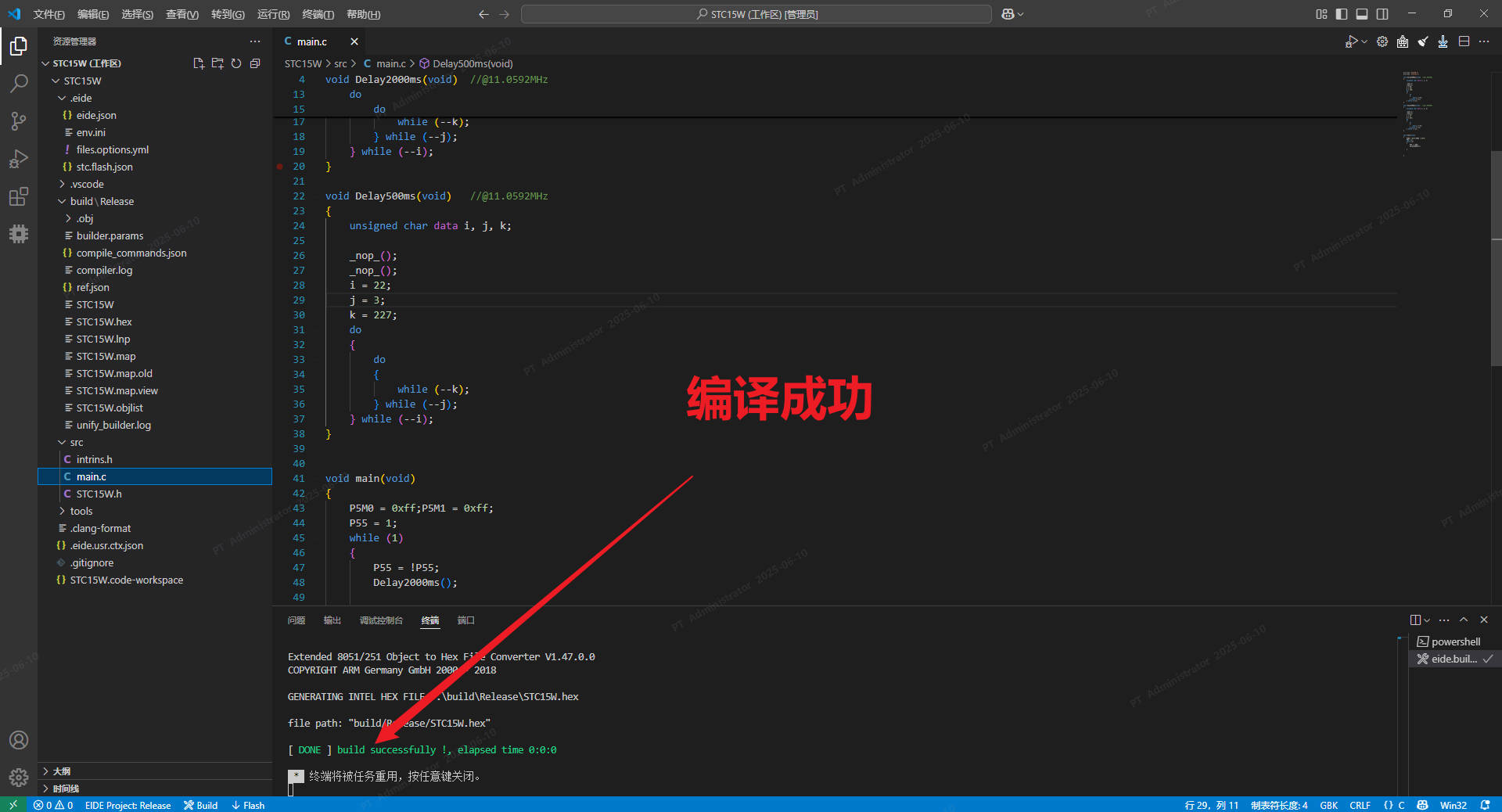The height and width of the screenshot is (812, 1502).
Task: Open the EIDE chip icon view
Action: (x=19, y=234)
